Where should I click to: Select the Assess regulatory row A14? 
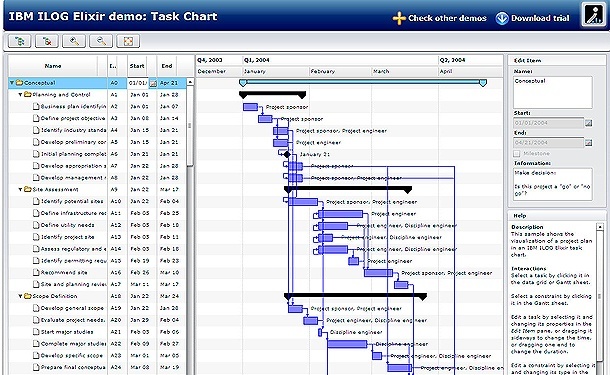click(x=97, y=249)
